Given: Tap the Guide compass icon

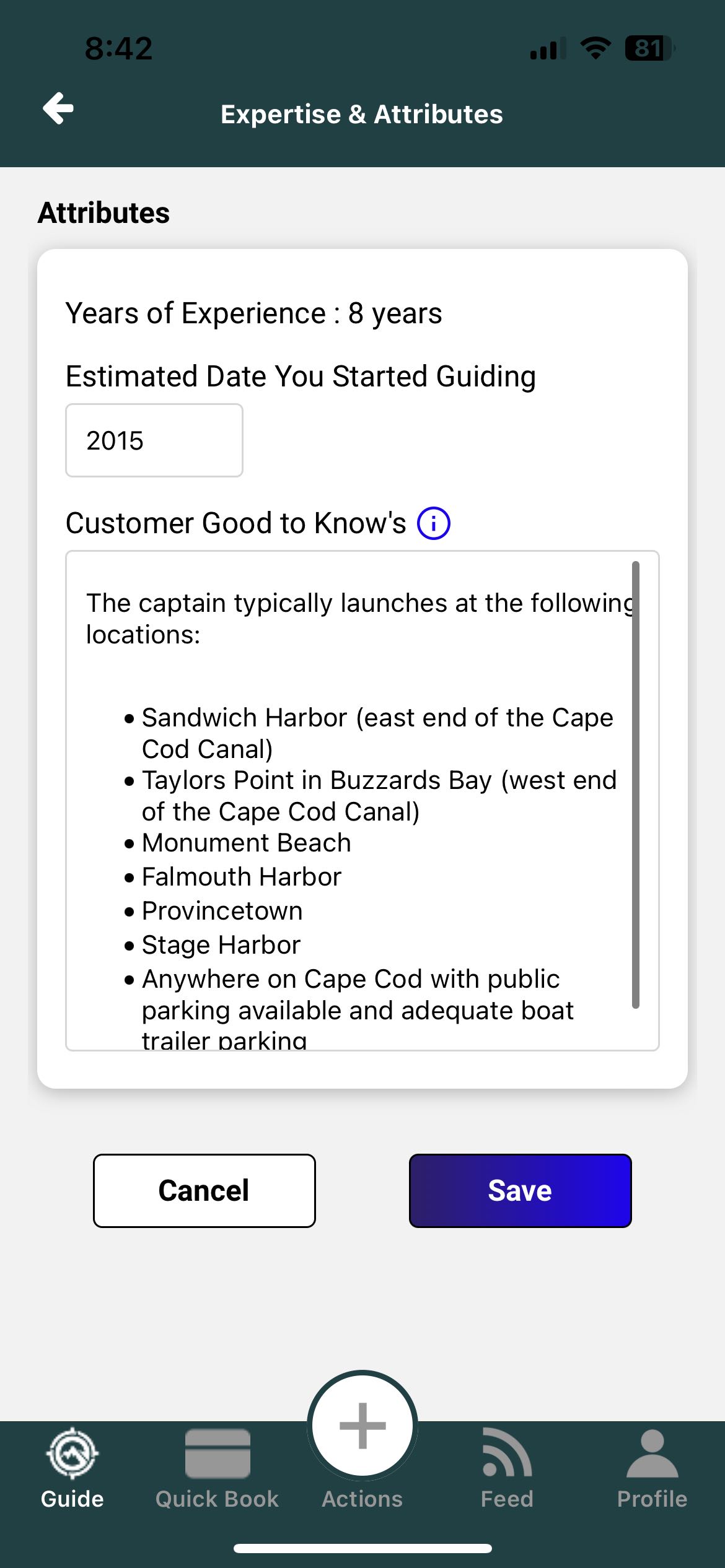Looking at the screenshot, I should tap(72, 1453).
